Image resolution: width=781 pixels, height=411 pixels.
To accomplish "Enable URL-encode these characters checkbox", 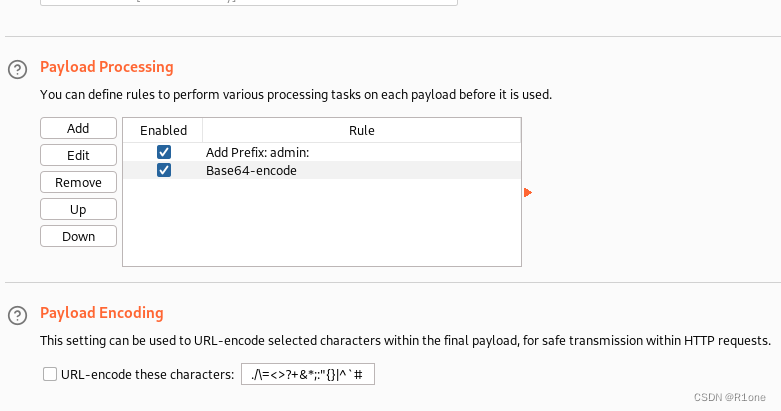I will coord(50,374).
